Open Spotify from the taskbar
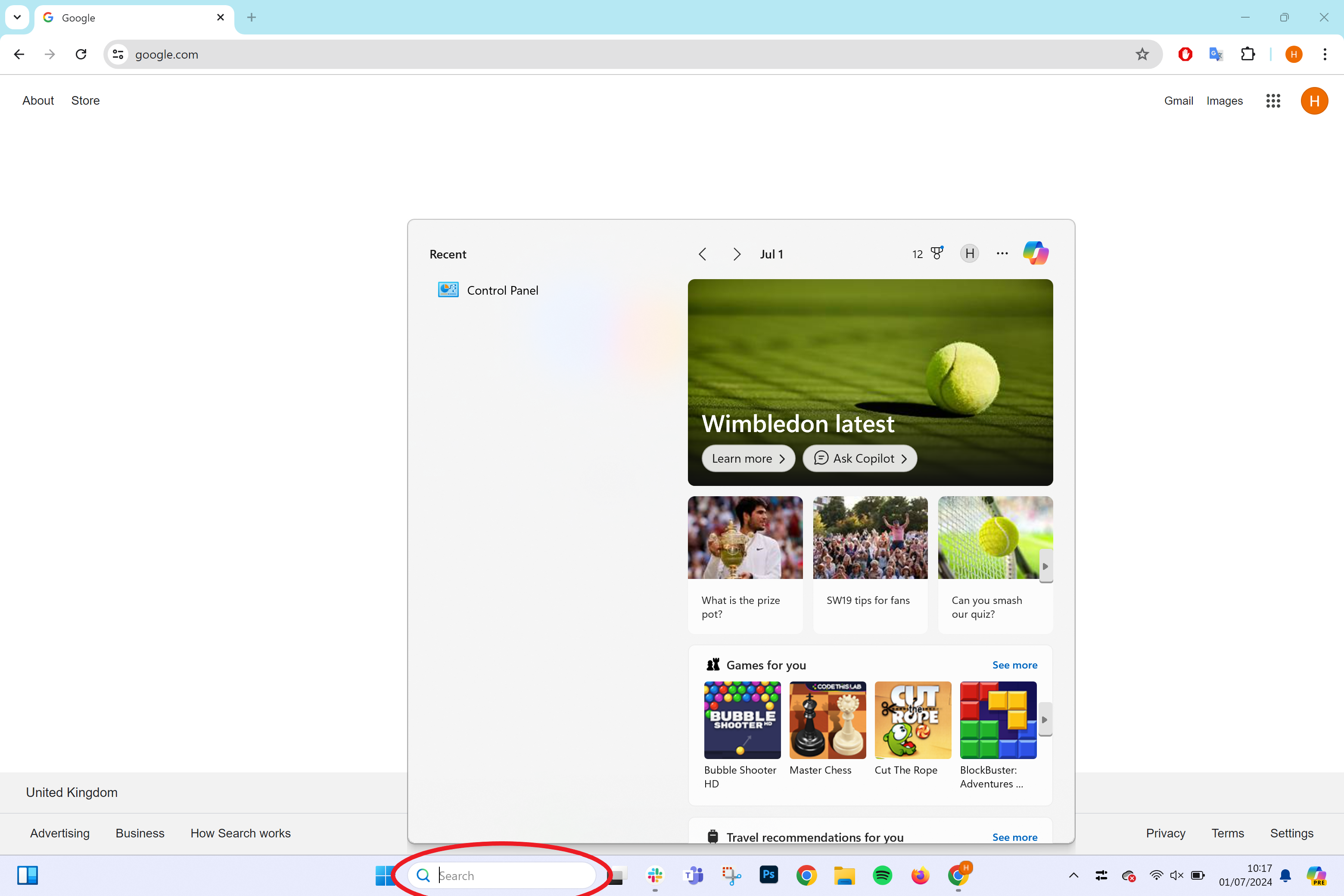Viewport: 1344px width, 896px height. point(882,875)
